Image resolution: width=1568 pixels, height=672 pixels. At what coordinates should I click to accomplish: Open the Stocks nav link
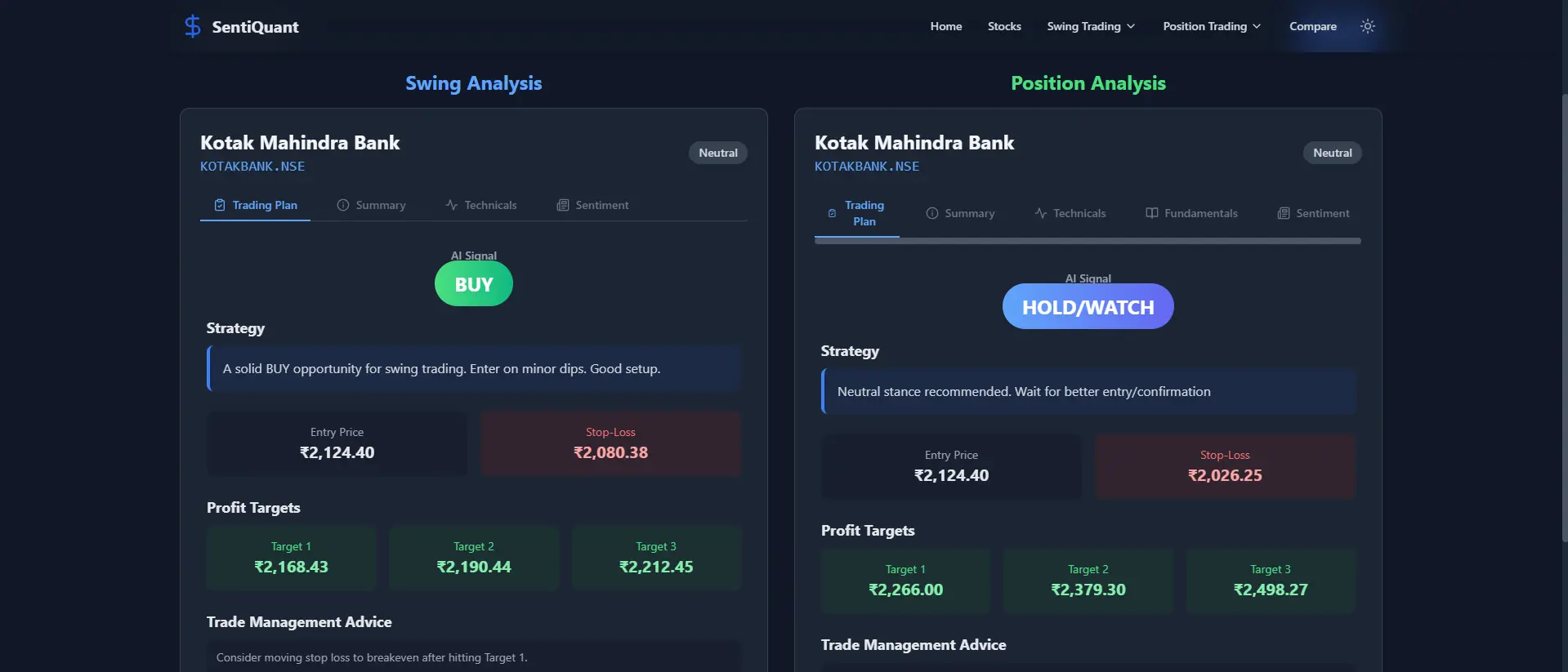pos(1004,26)
